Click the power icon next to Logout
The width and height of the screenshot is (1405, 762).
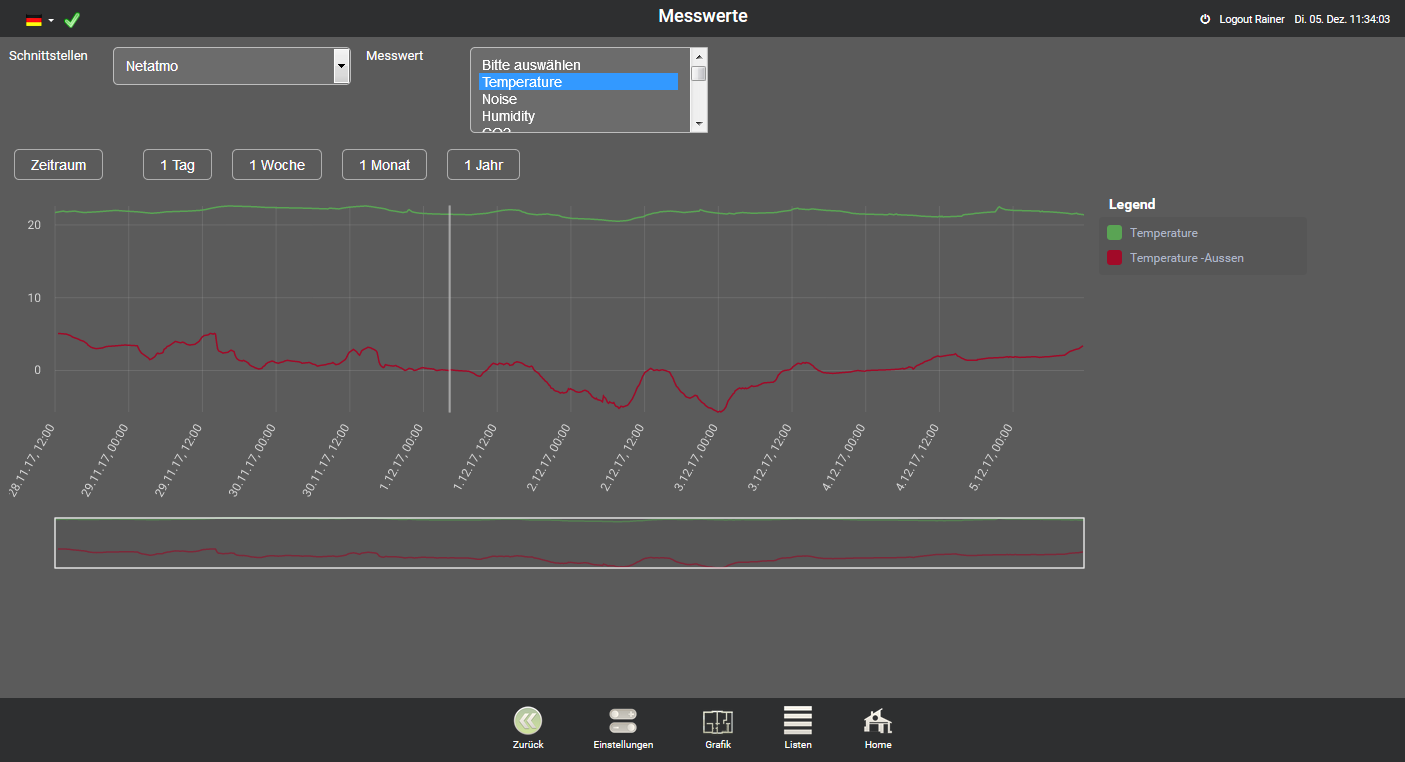pos(1205,19)
